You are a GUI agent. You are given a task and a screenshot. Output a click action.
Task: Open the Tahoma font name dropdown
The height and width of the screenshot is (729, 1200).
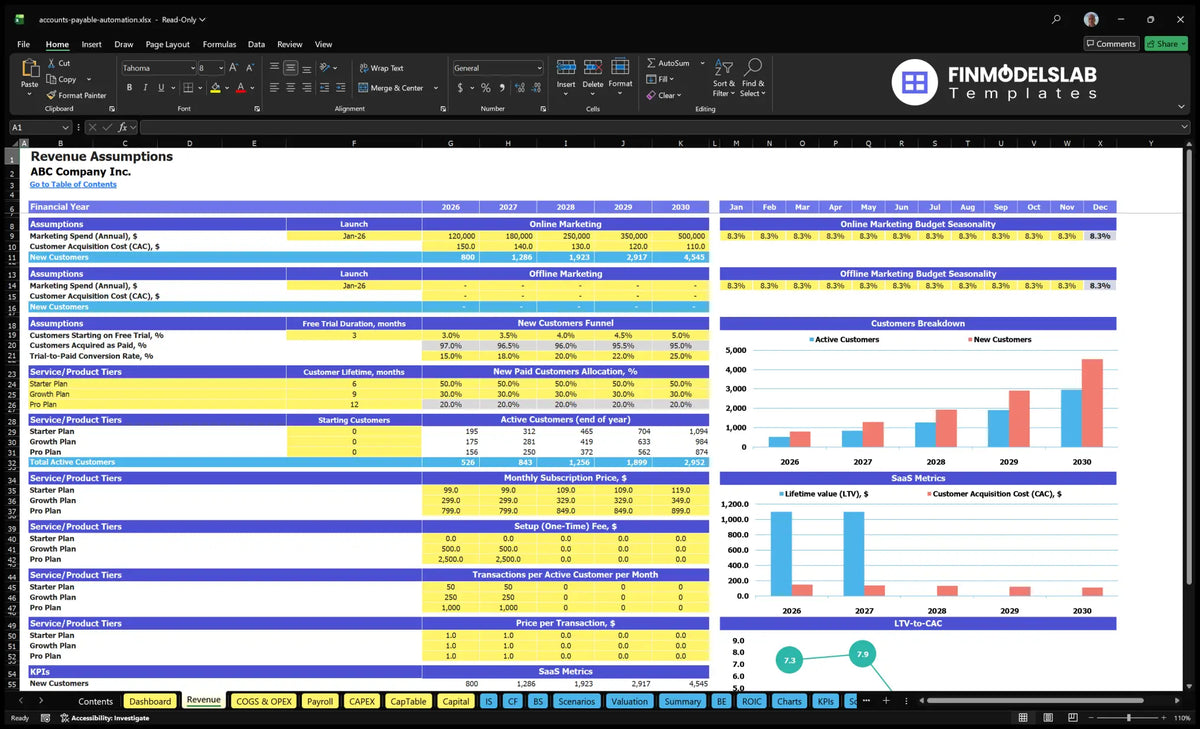pos(191,68)
